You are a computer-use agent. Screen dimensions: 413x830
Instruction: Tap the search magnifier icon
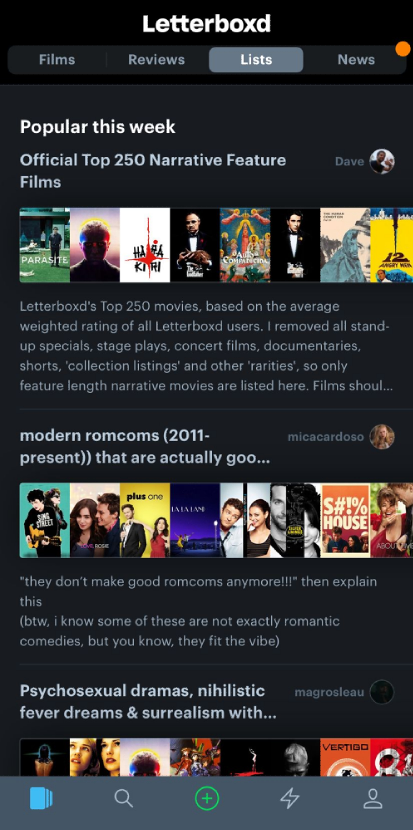(123, 798)
